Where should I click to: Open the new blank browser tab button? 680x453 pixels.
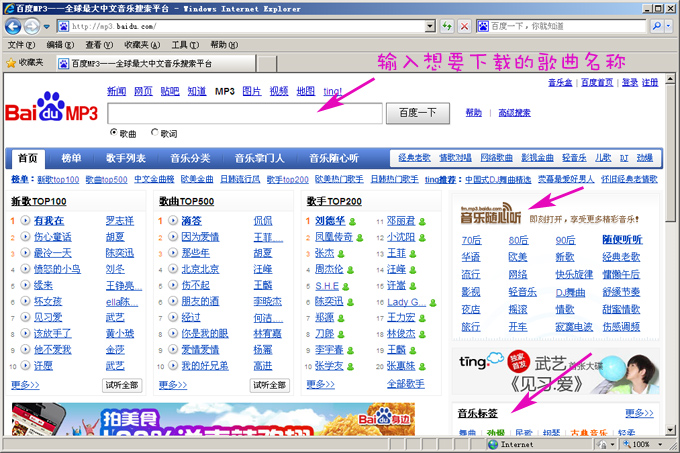coord(267,63)
